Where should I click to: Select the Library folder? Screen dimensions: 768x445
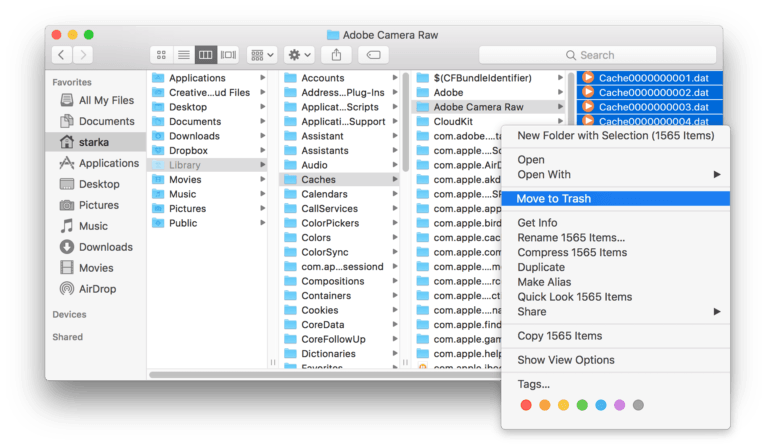tap(208, 165)
